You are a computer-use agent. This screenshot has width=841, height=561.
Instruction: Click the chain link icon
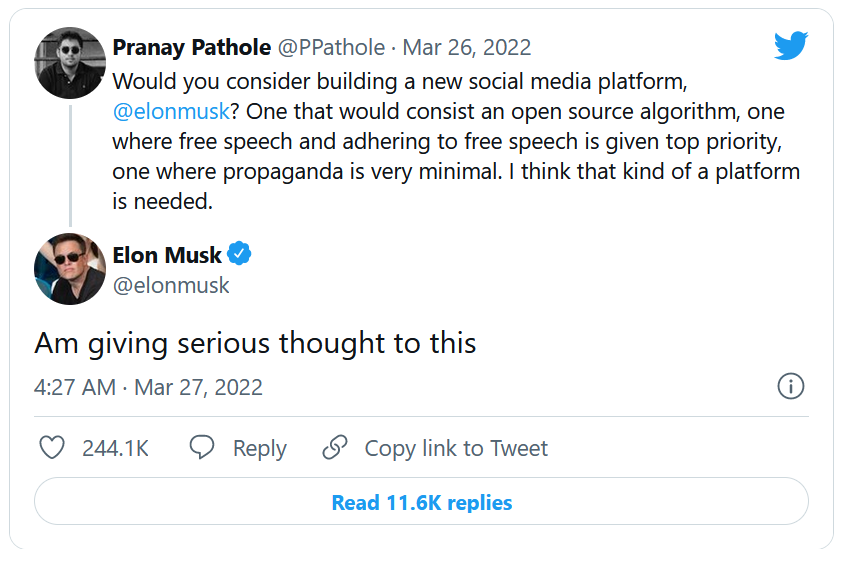coord(335,448)
